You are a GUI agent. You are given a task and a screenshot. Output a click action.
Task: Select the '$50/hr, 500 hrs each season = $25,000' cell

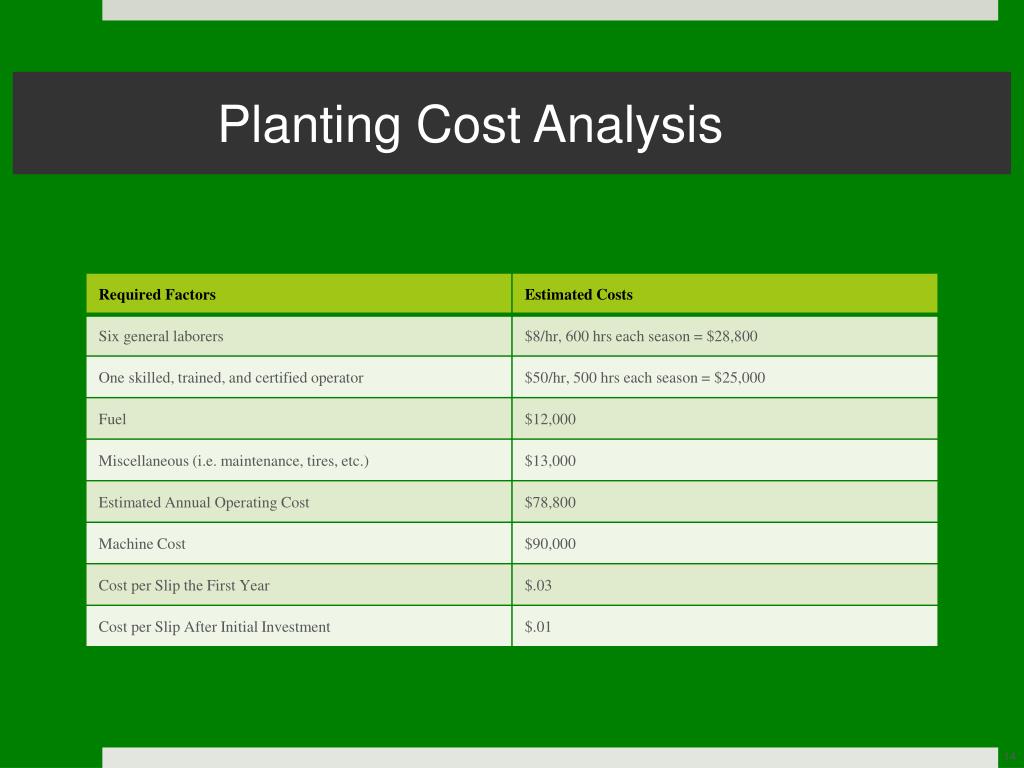[x=725, y=377]
